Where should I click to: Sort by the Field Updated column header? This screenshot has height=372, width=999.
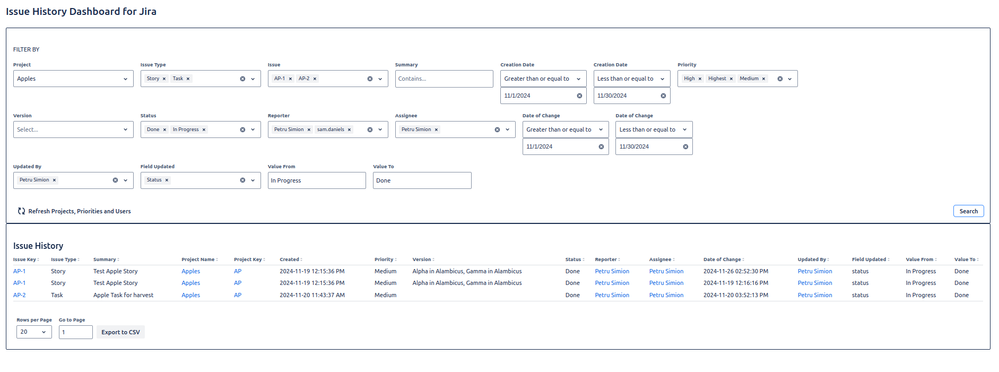pos(871,260)
